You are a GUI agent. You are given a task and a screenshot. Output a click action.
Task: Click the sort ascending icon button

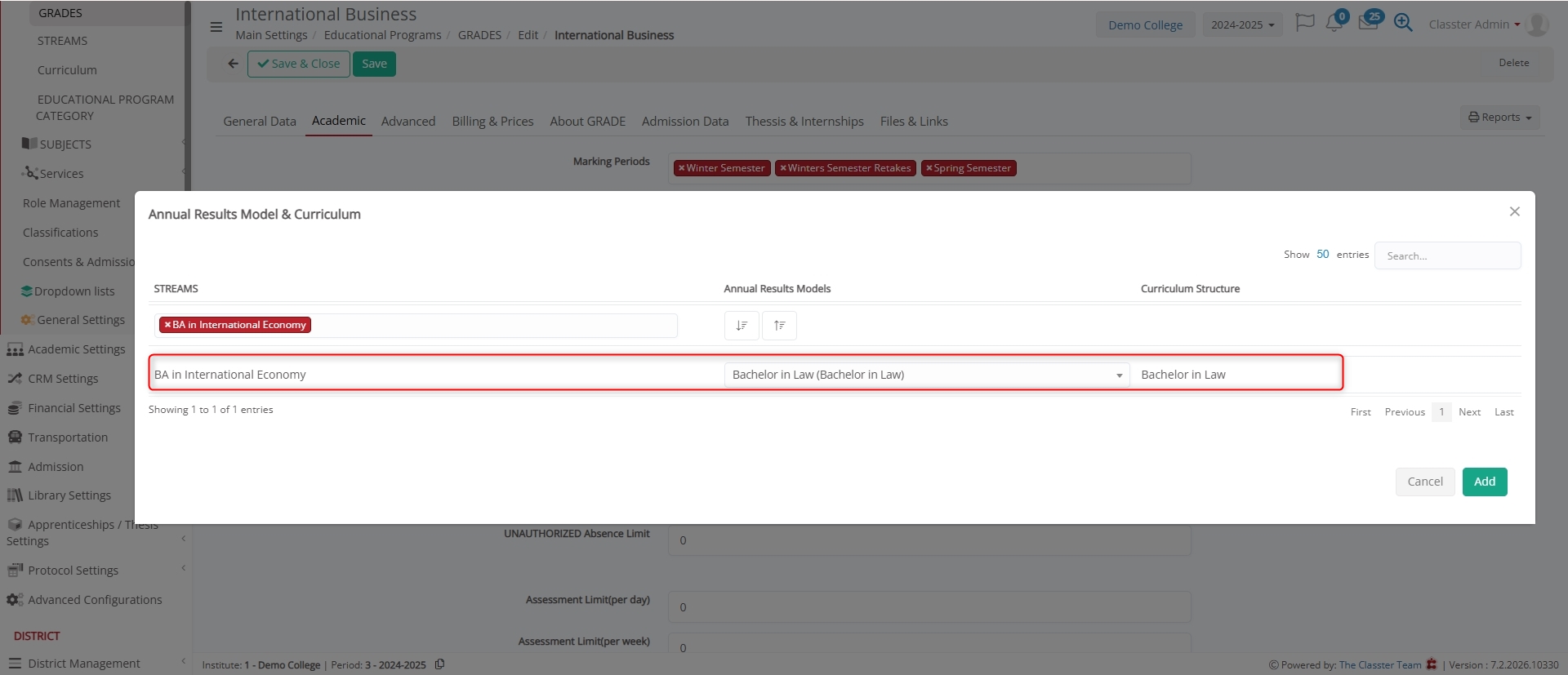[x=779, y=326]
